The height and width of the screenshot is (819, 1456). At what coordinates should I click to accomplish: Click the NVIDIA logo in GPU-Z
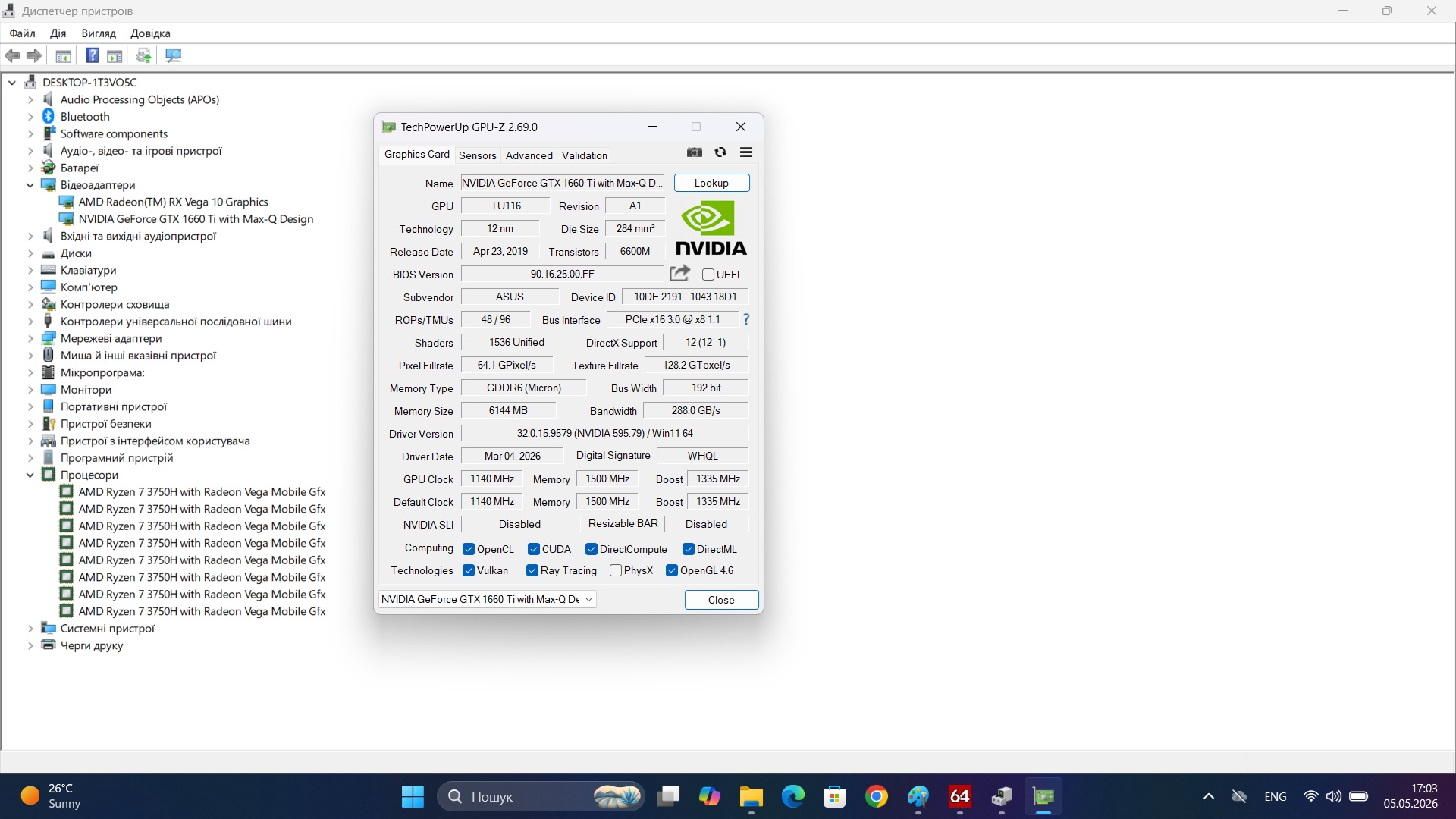pyautogui.click(x=711, y=227)
